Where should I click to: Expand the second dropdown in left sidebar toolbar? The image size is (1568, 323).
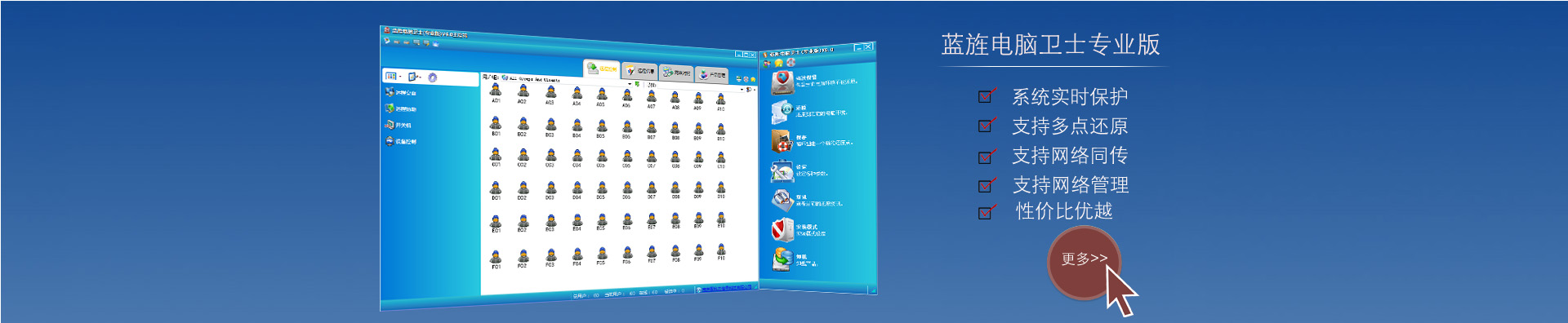coord(415,77)
